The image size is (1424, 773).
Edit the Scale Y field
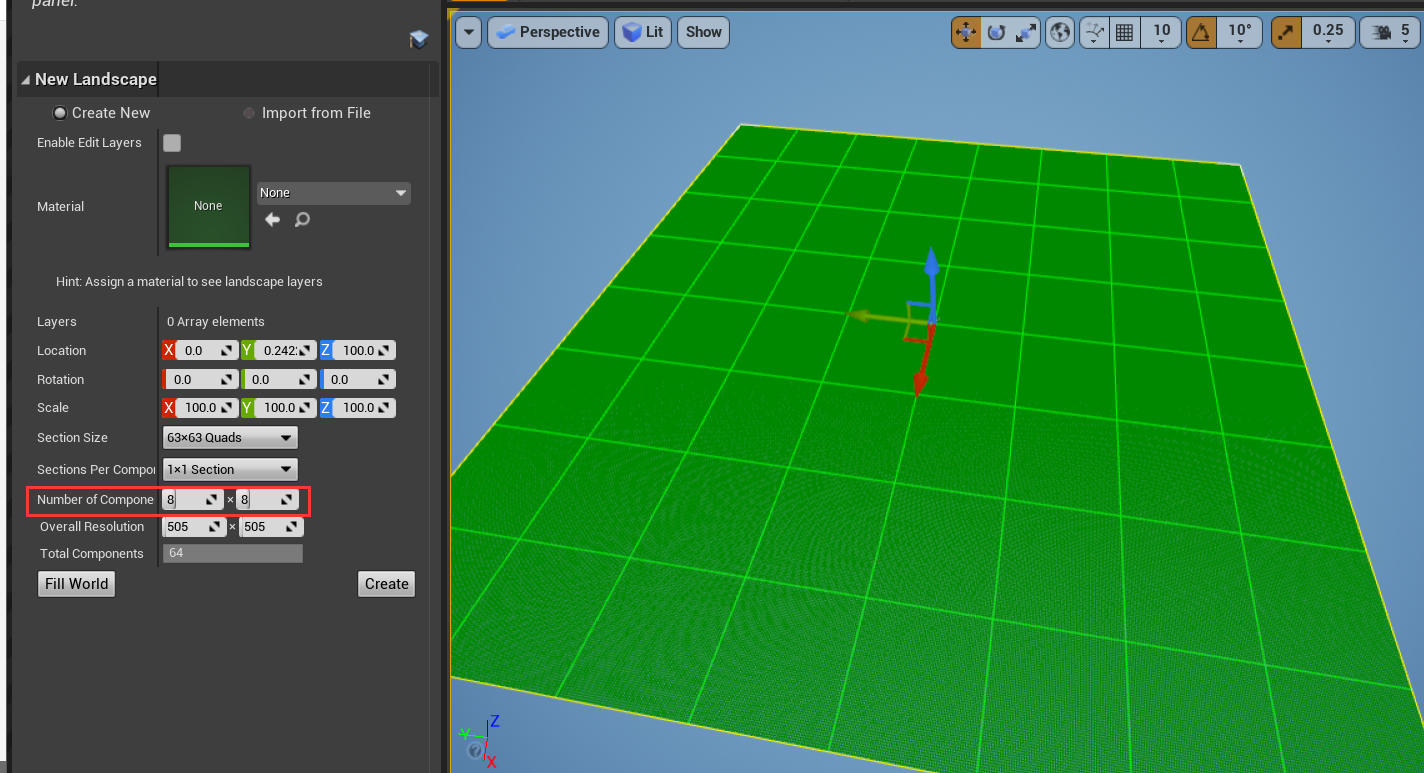click(285, 408)
